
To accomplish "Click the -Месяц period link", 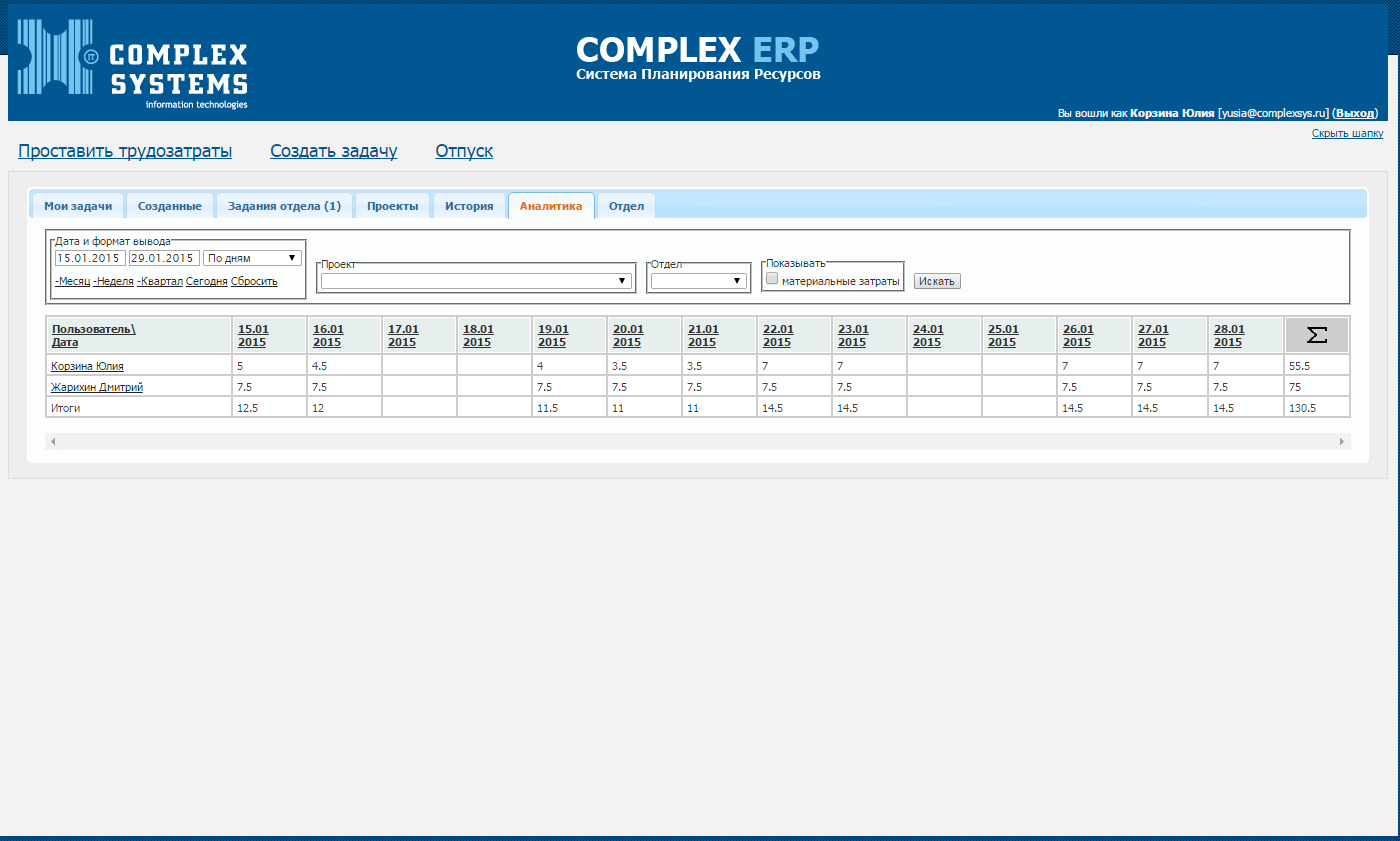I will click(72, 282).
